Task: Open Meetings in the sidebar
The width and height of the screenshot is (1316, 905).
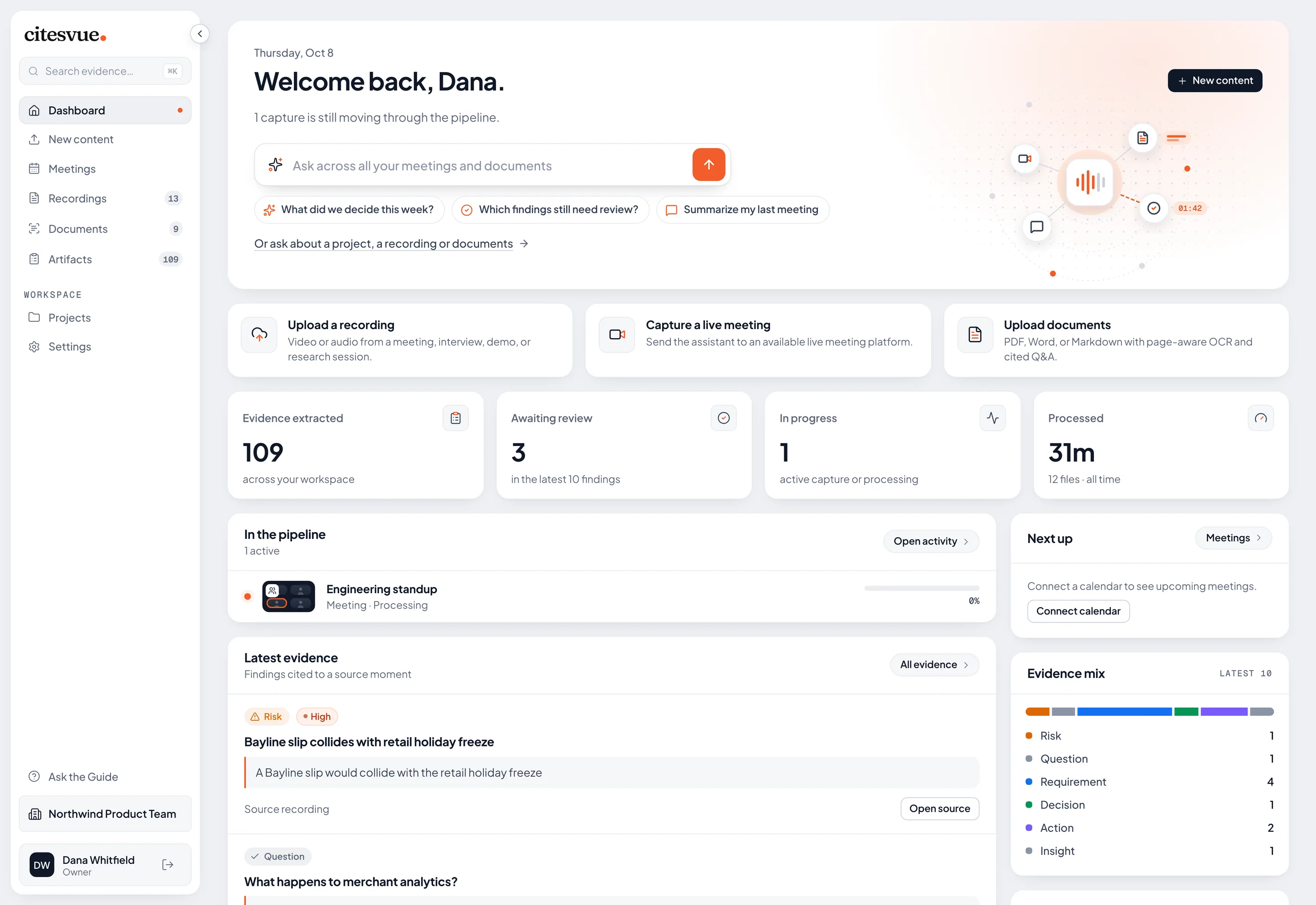Action: pyautogui.click(x=105, y=168)
